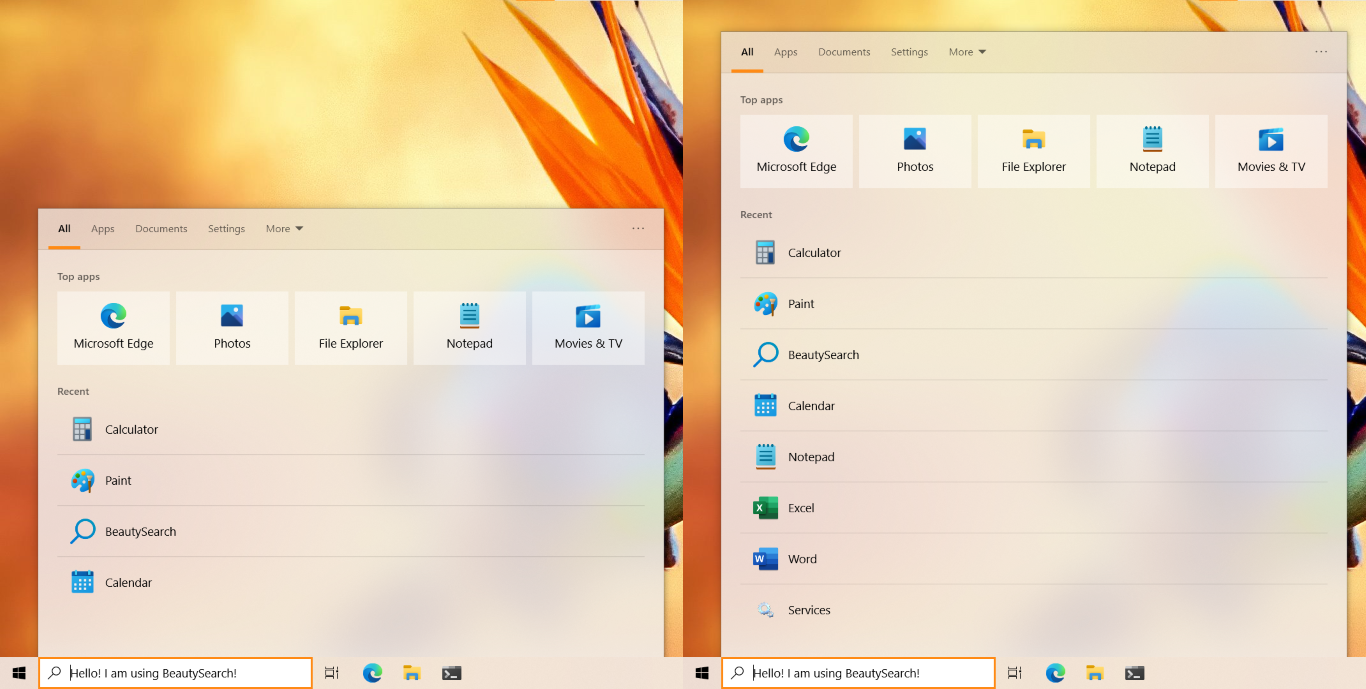Open Microsoft Edge tile in right search panel
Screen dimensions: 1366x689
tap(796, 151)
